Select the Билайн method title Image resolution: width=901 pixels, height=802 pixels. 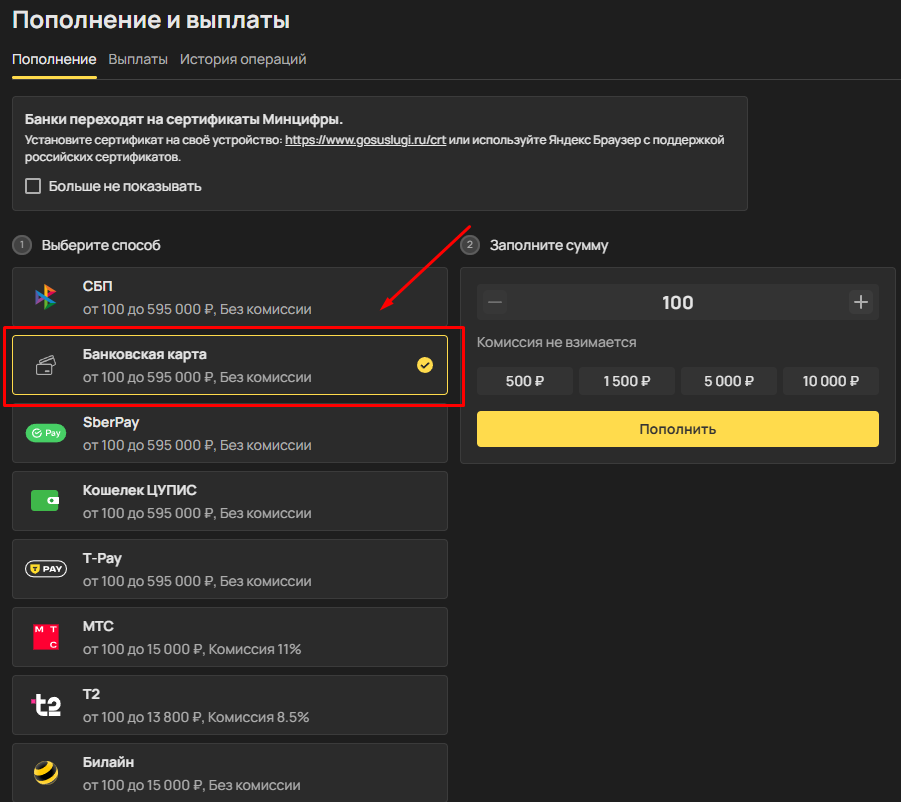[x=109, y=762]
